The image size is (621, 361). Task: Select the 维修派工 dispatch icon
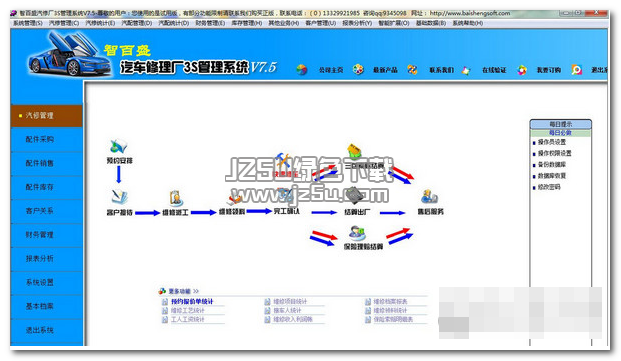pyautogui.click(x=175, y=198)
